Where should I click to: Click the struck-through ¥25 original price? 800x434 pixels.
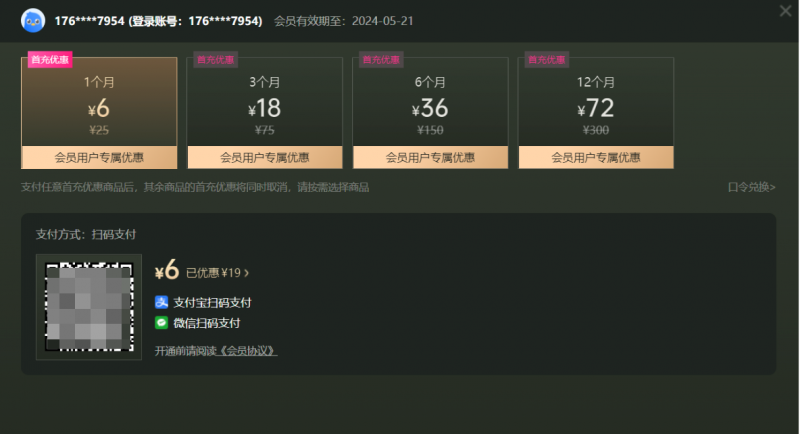(x=99, y=130)
